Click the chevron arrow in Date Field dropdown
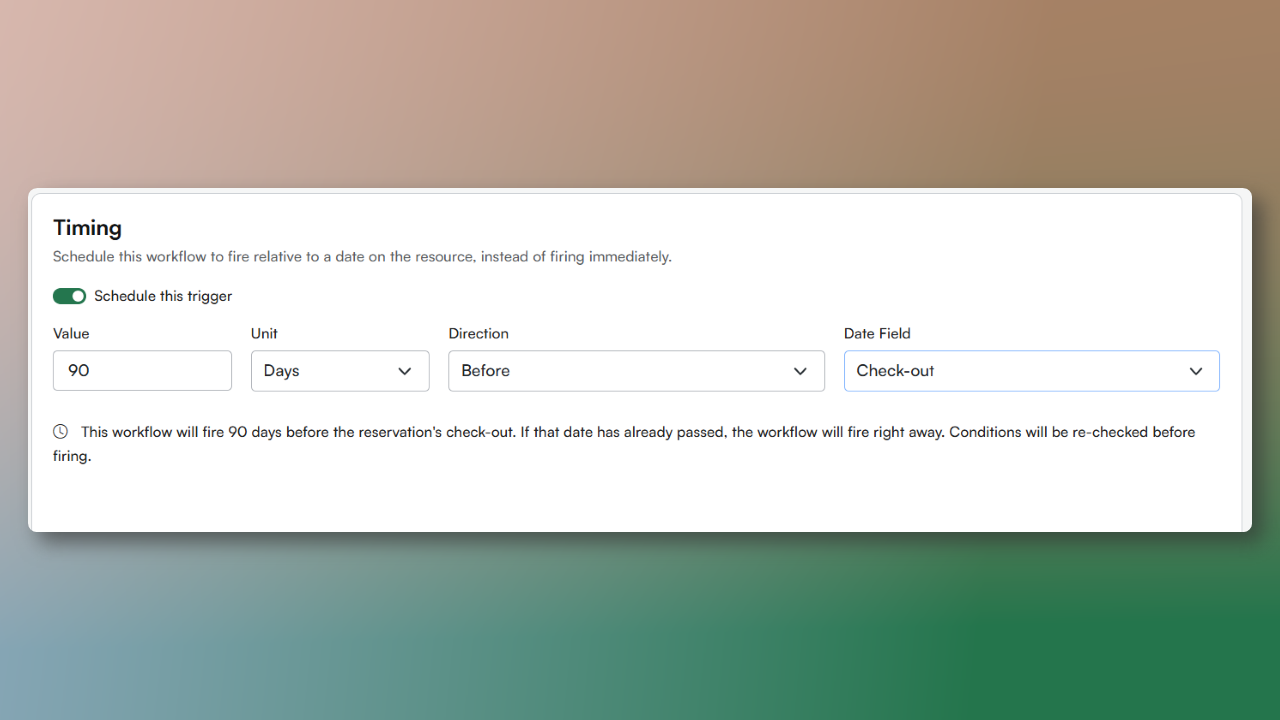The height and width of the screenshot is (720, 1280). (x=1196, y=371)
